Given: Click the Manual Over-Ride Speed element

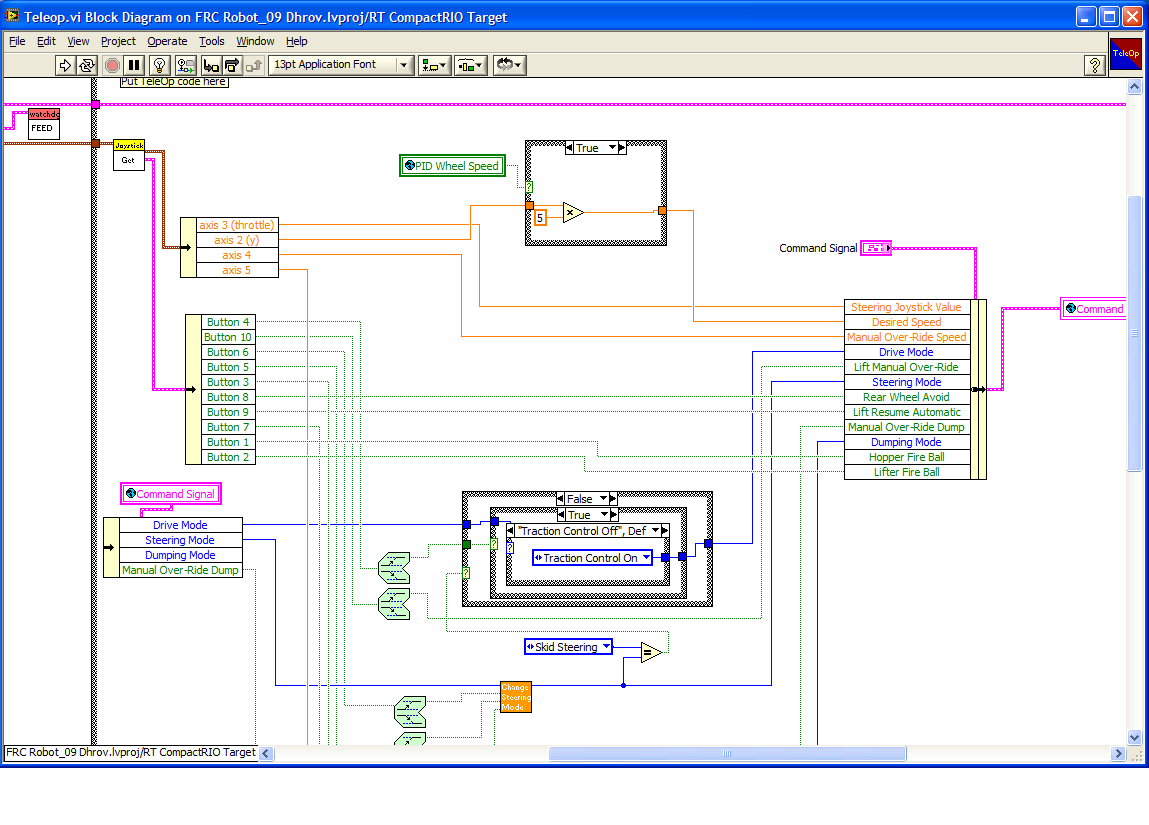Looking at the screenshot, I should (907, 337).
